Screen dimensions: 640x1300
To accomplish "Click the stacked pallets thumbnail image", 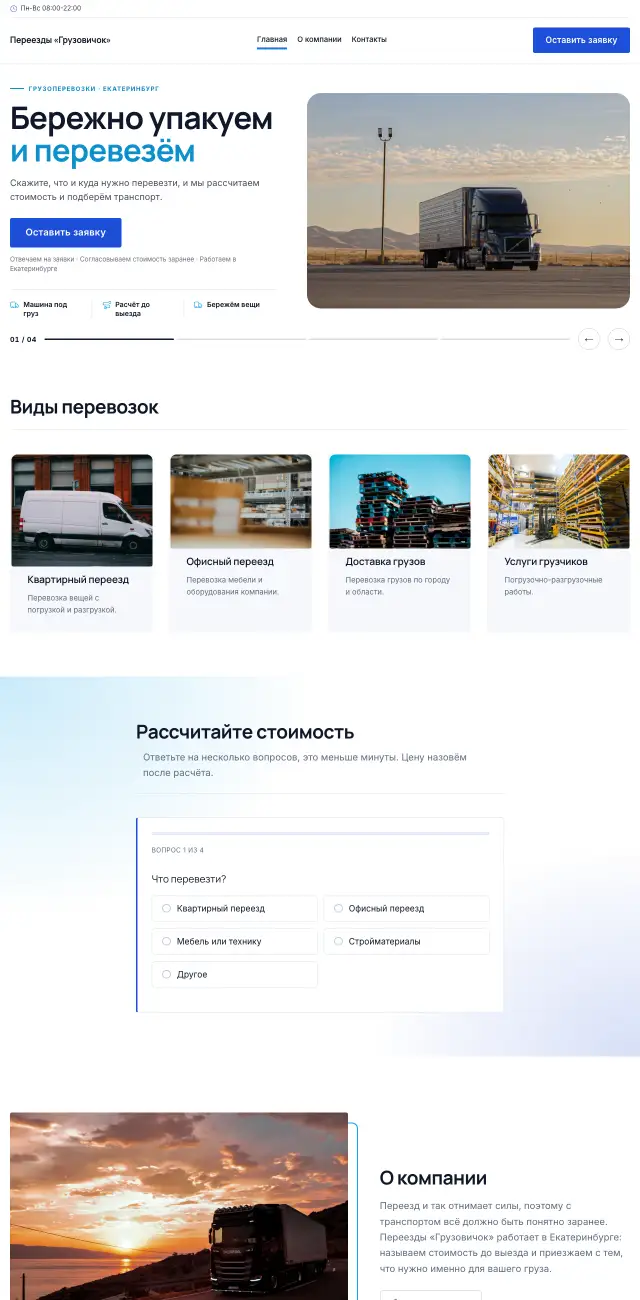I will point(400,502).
